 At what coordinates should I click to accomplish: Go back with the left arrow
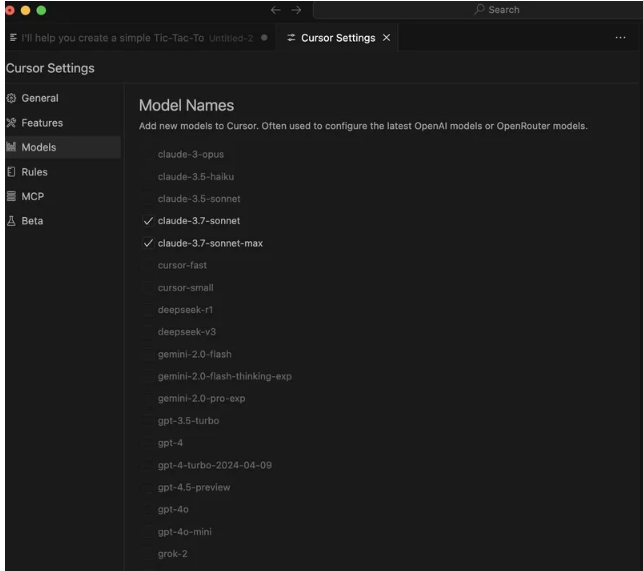275,10
